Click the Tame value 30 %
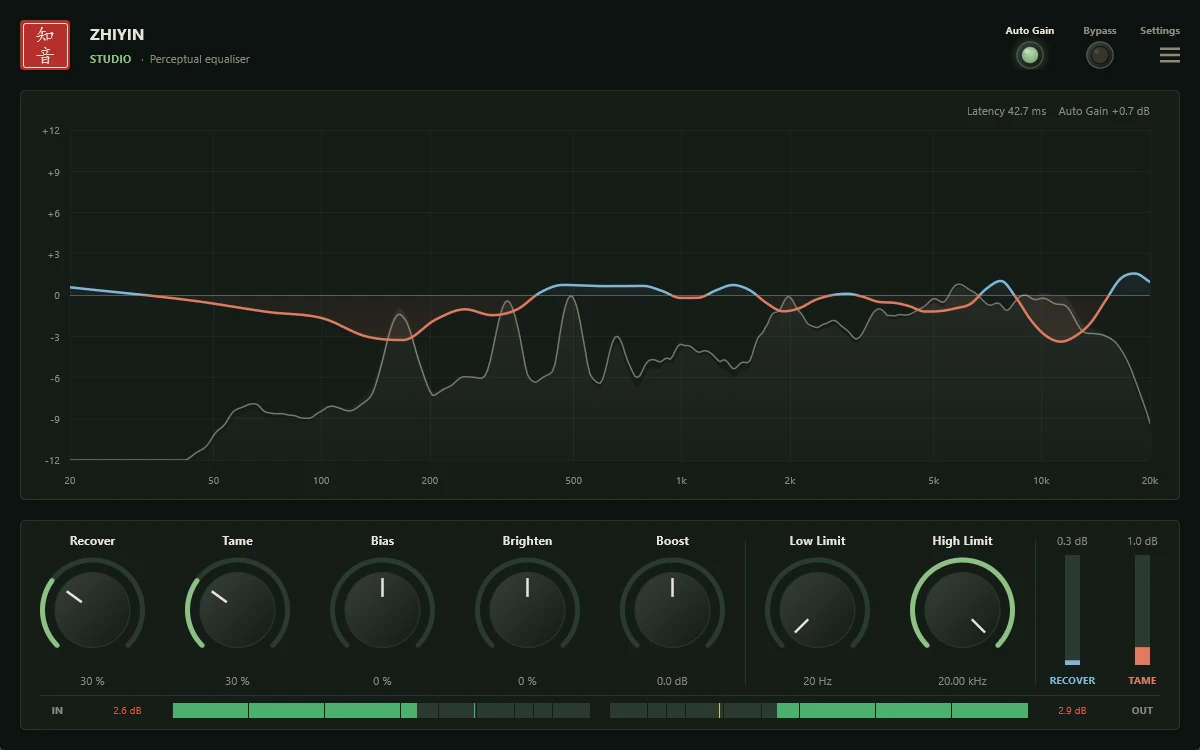1200x750 pixels. tap(237, 681)
